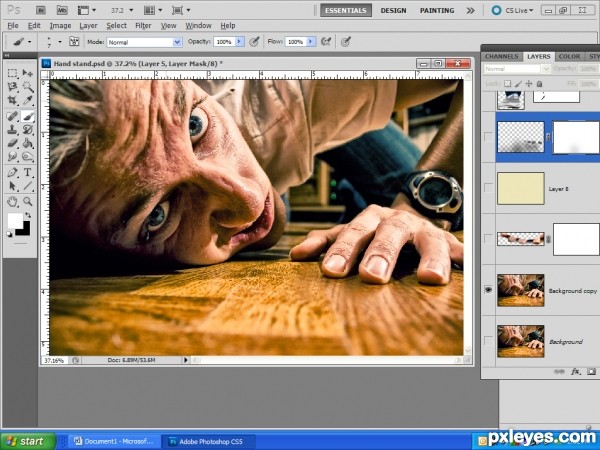This screenshot has width=600, height=450.
Task: Open the Screen Mode dropdown
Action: pyautogui.click(x=181, y=10)
